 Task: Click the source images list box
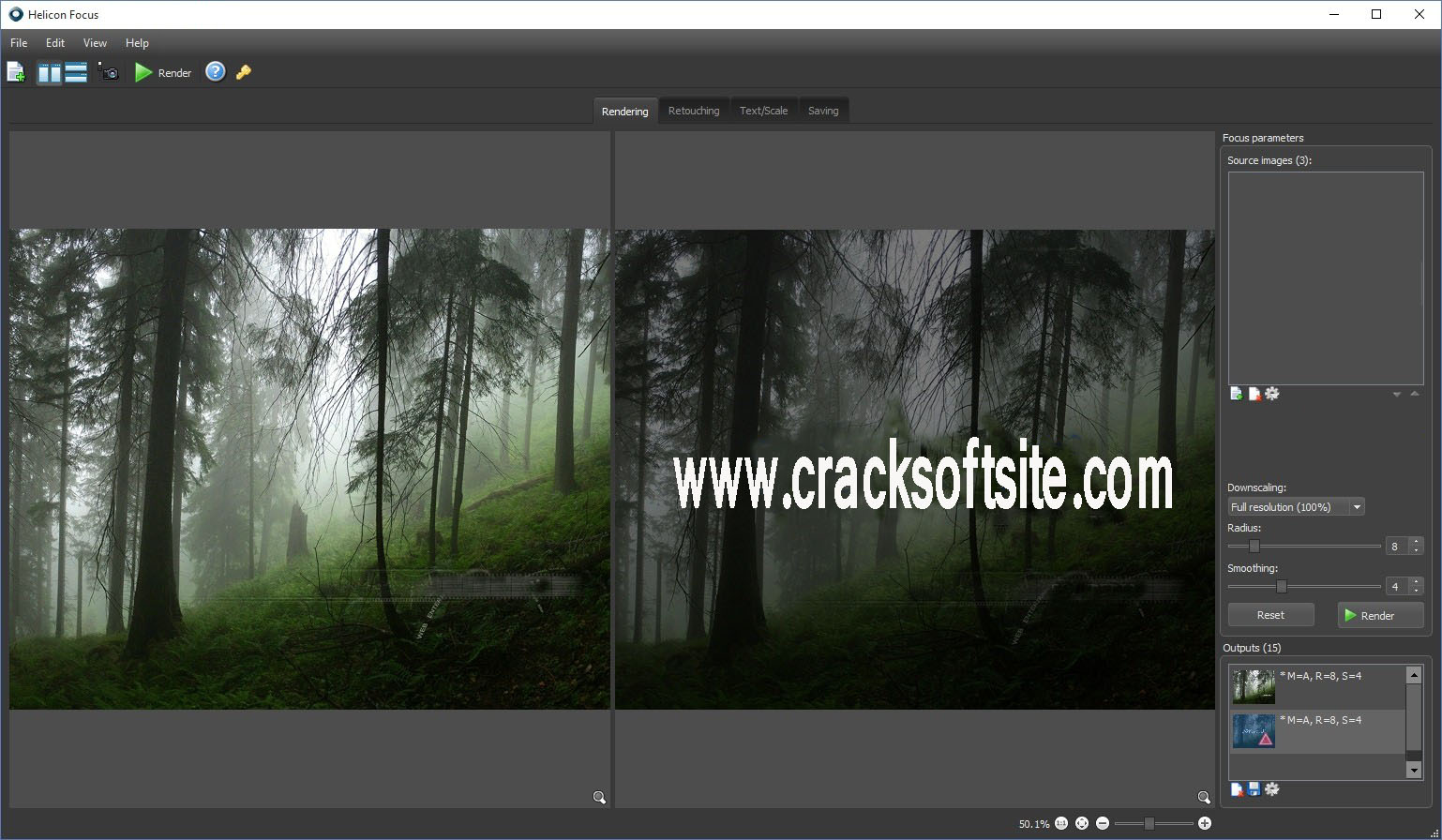1326,278
